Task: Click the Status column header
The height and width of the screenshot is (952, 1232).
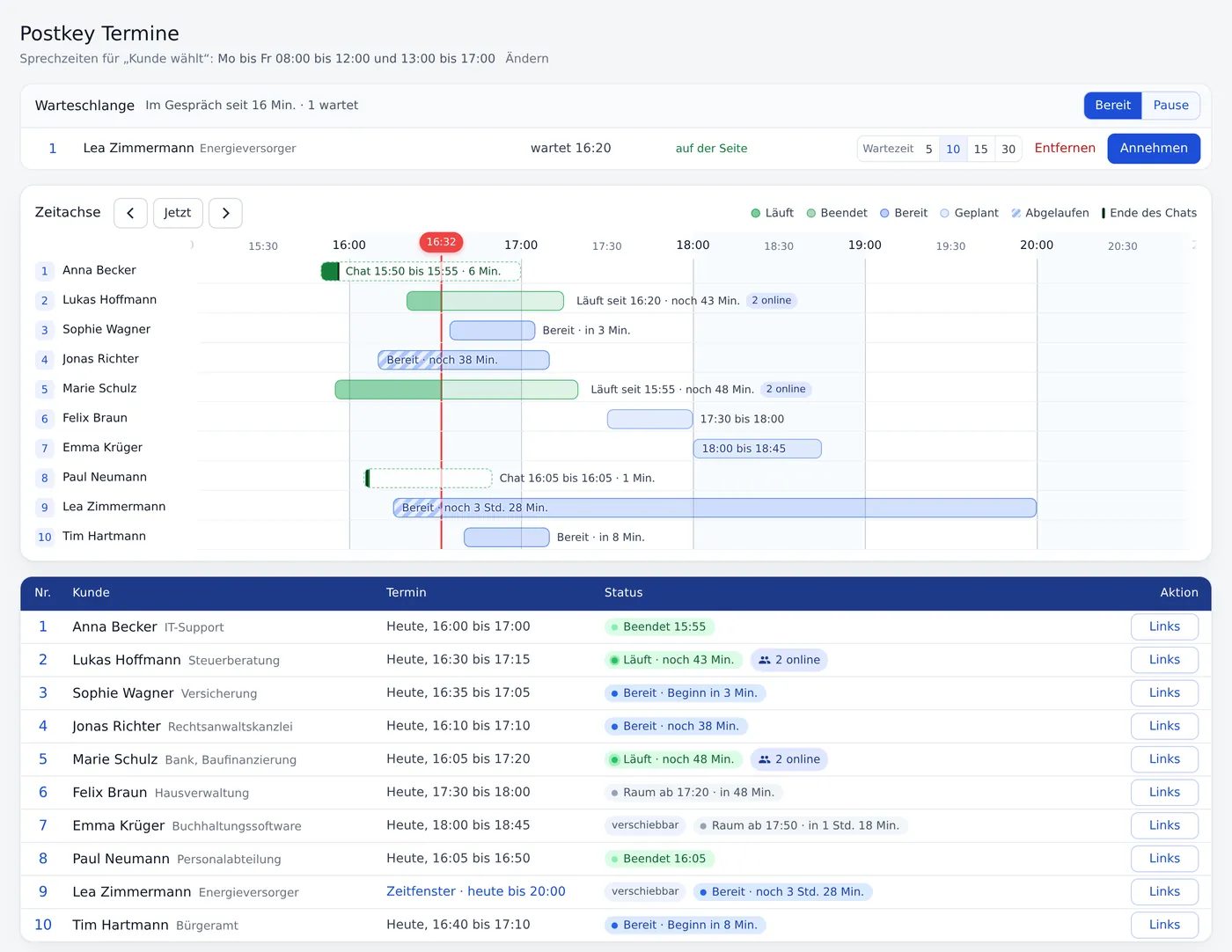Action: coord(624,593)
